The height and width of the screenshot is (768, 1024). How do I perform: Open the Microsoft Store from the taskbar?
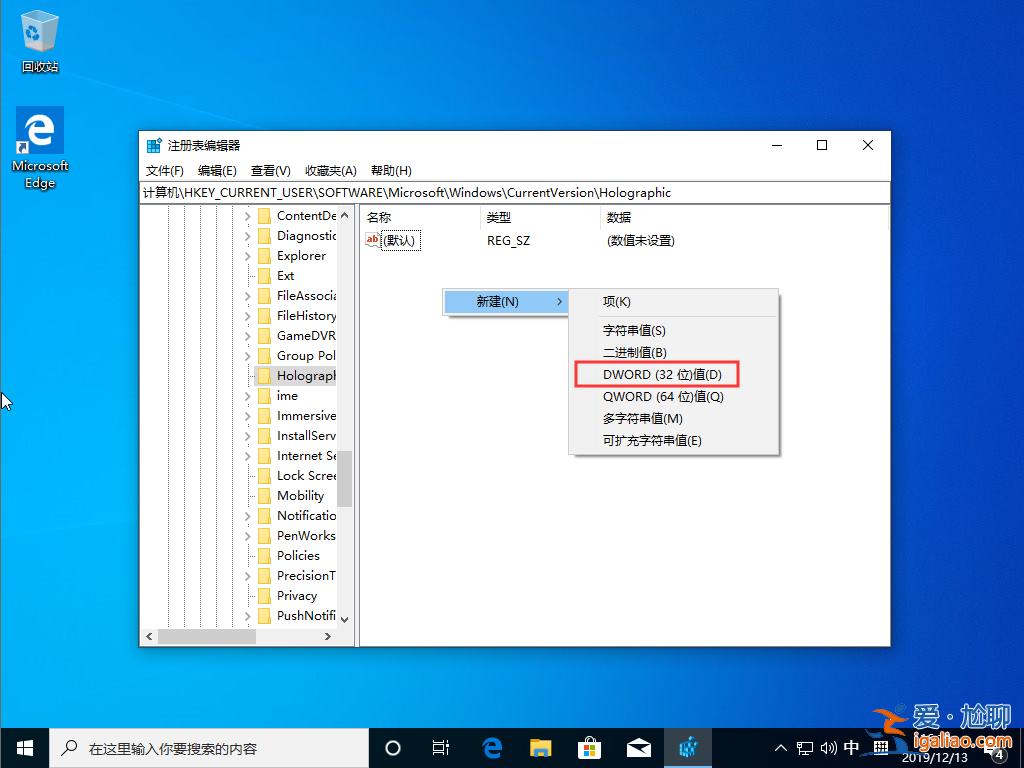590,747
